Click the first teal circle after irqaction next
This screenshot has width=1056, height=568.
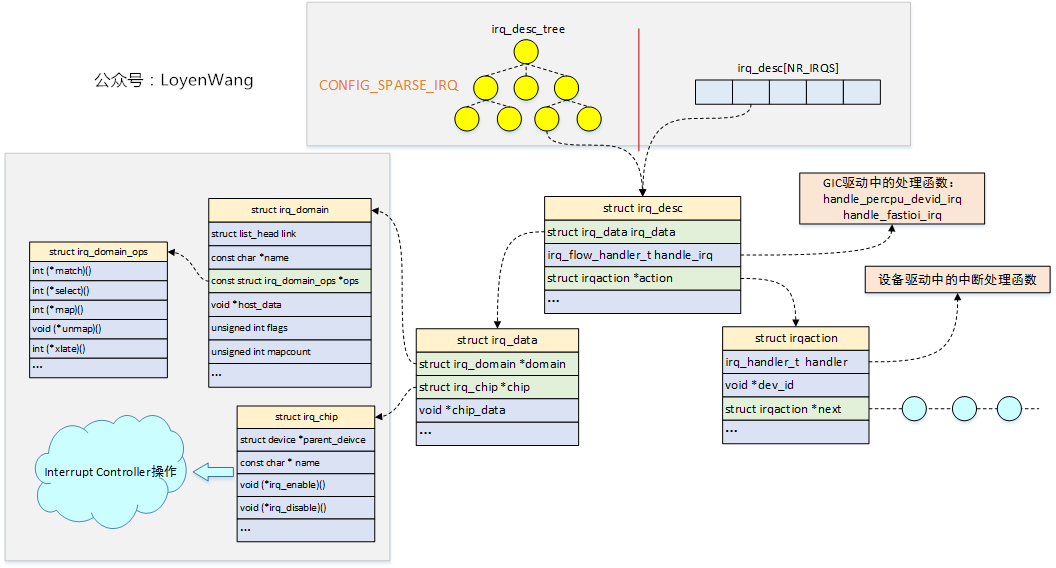point(914,408)
